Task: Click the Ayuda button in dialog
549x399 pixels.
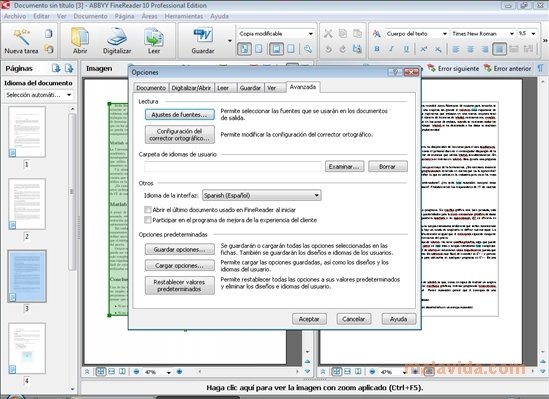Action: click(x=398, y=319)
